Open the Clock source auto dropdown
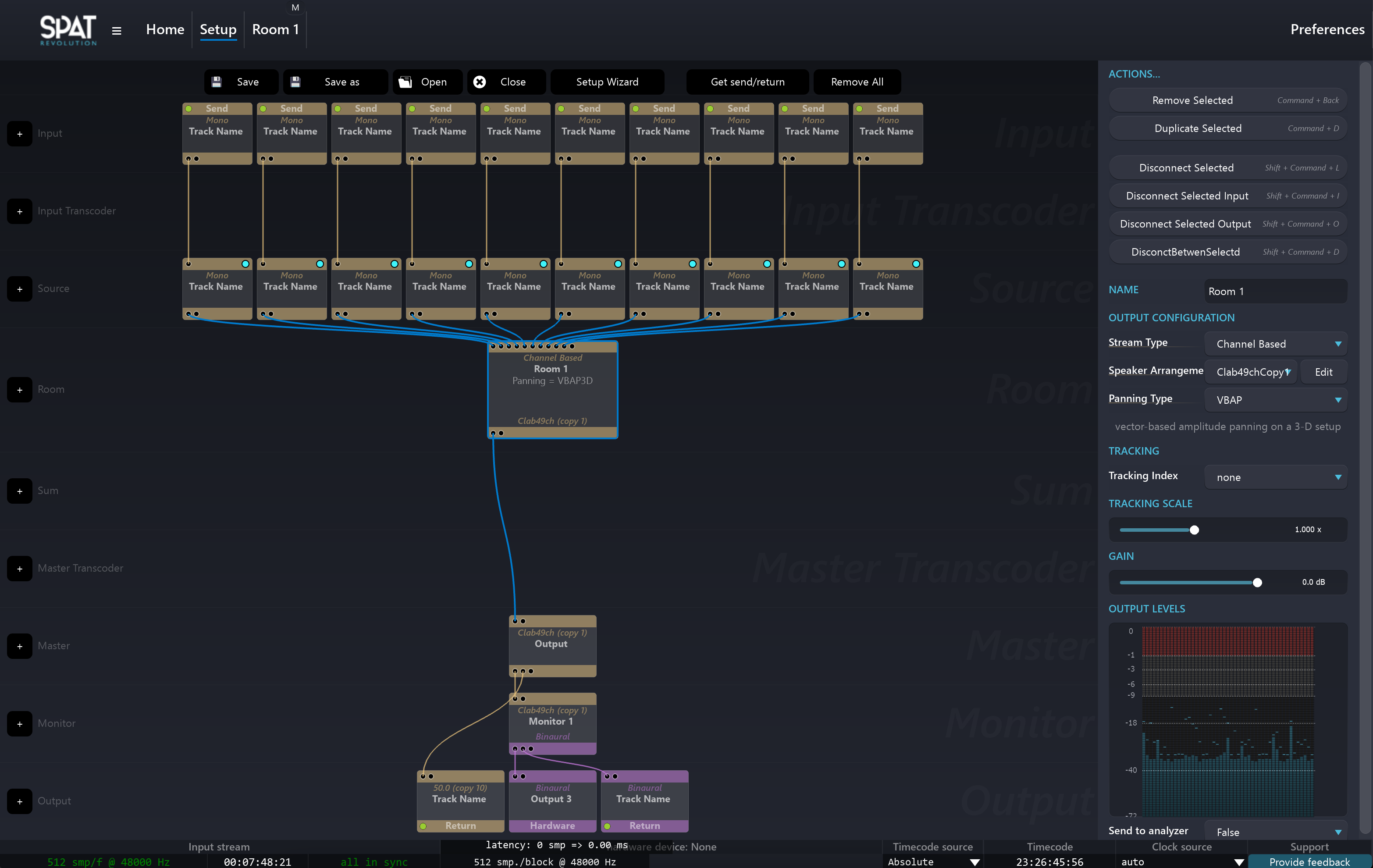 pos(1181,862)
